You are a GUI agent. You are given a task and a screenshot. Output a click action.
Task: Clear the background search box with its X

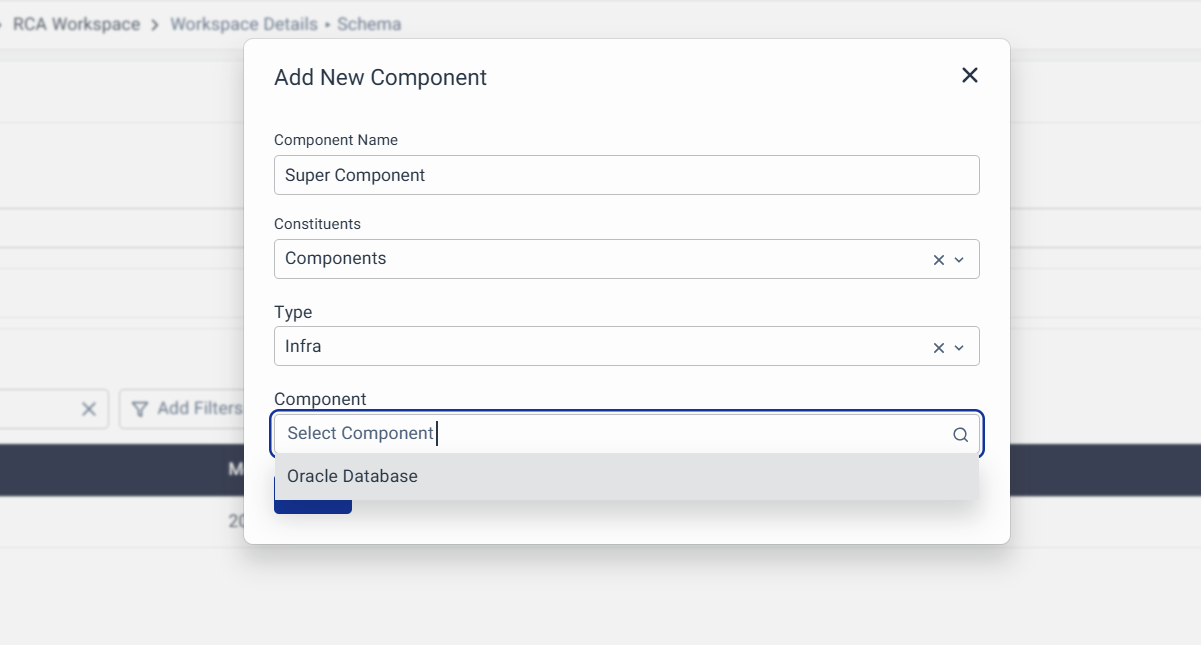click(x=88, y=409)
